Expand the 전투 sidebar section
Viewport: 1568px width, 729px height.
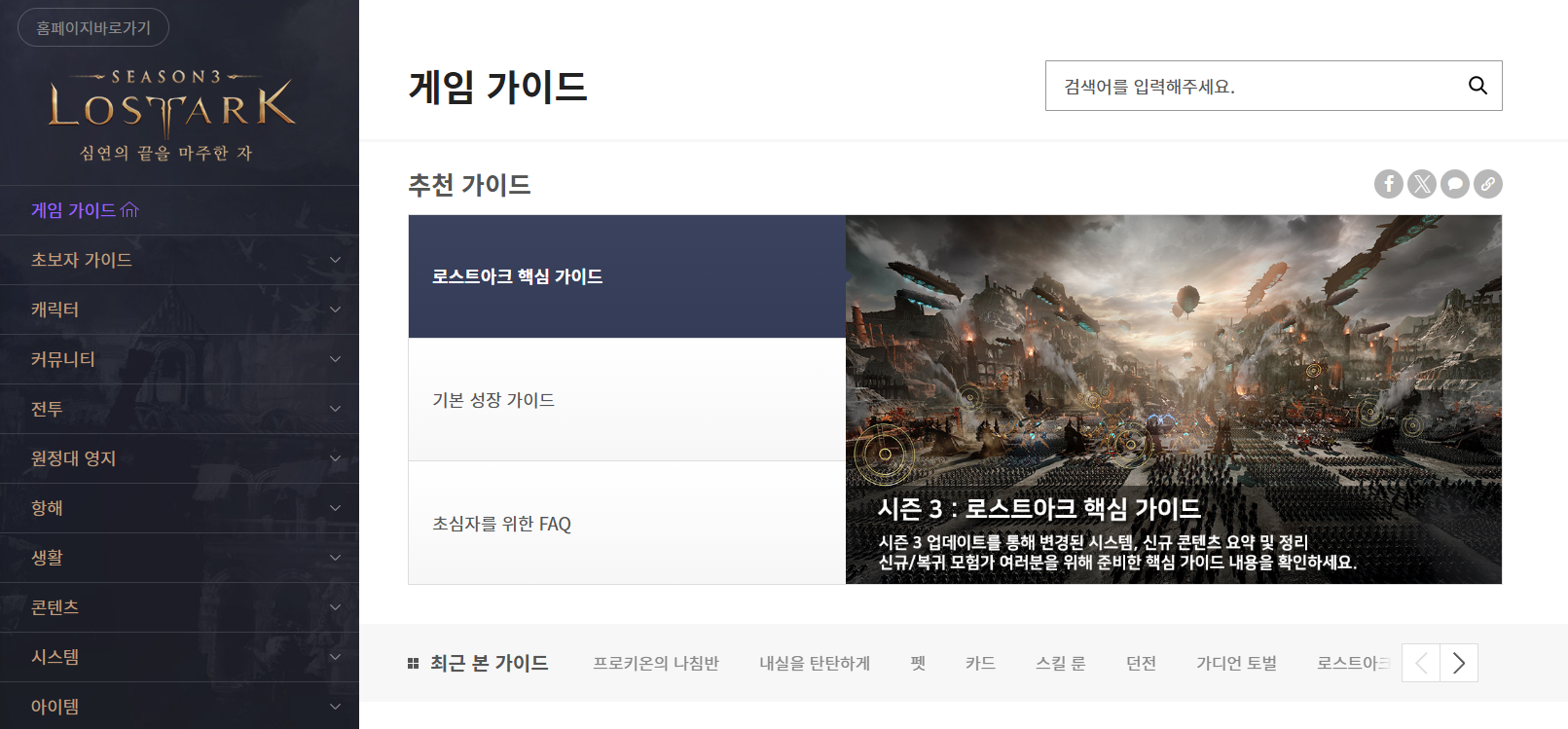[179, 409]
